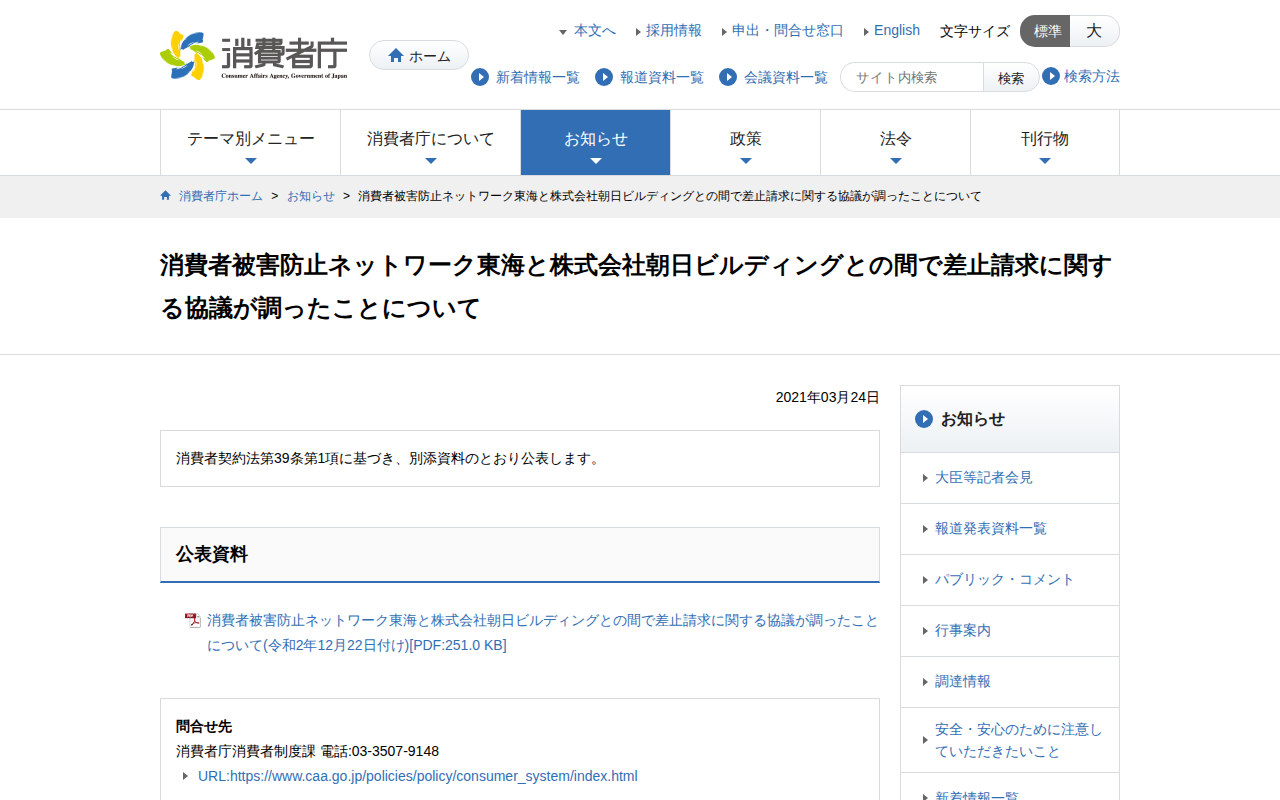Open the English version of the site
The height and width of the screenshot is (800, 1280).
897,30
